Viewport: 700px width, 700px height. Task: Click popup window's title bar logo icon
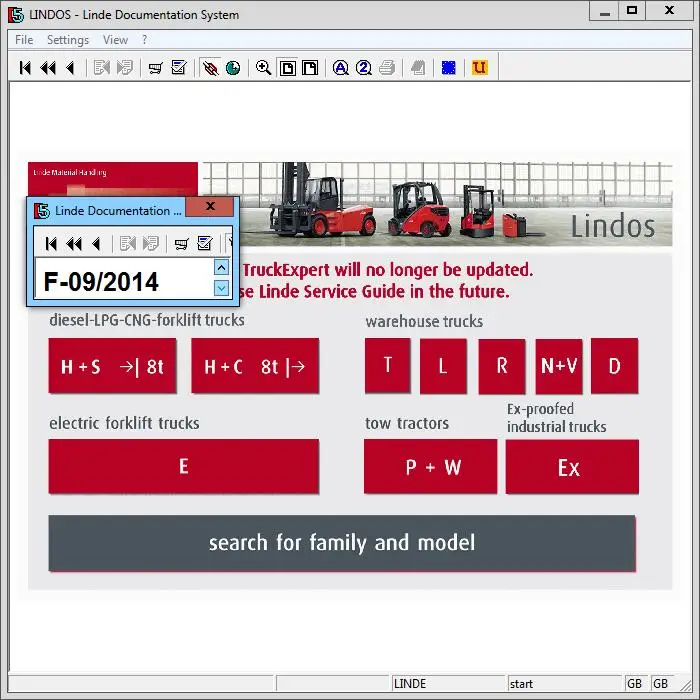click(x=42, y=211)
